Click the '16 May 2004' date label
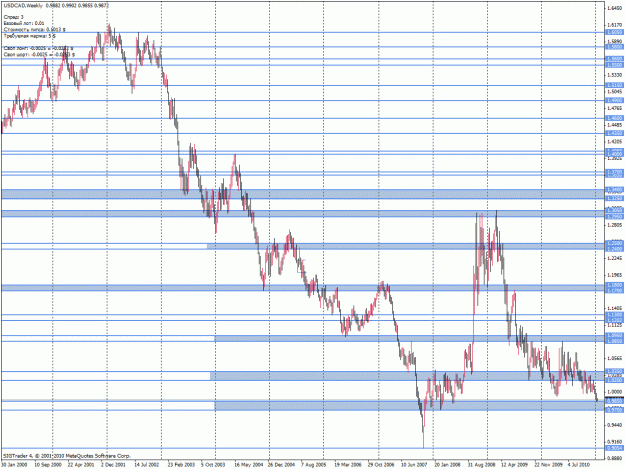Image resolution: width=625 pixels, height=469 pixels. [x=248, y=465]
